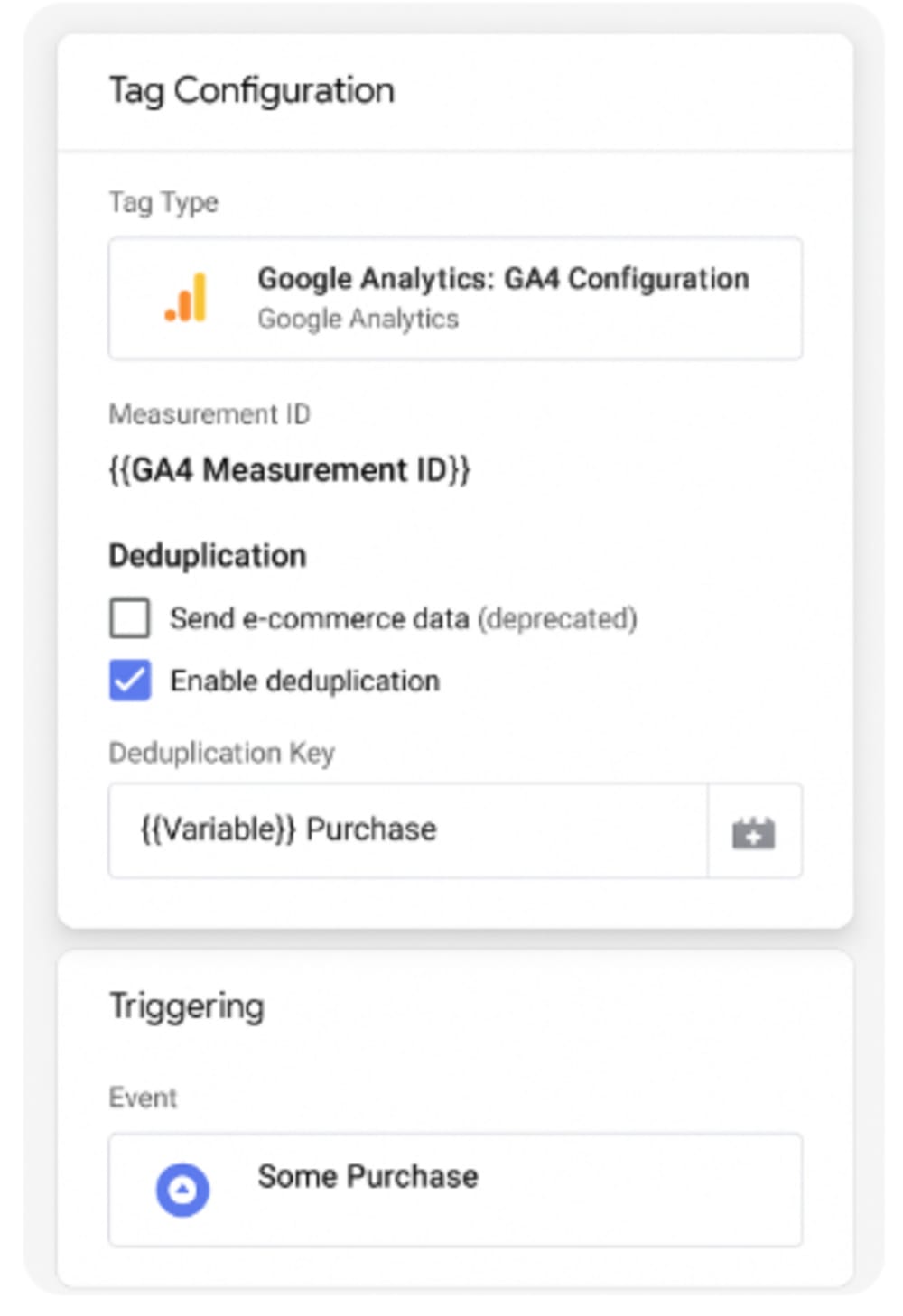Click the blue trigger icon for Some Purchase

pyautogui.click(x=182, y=1190)
